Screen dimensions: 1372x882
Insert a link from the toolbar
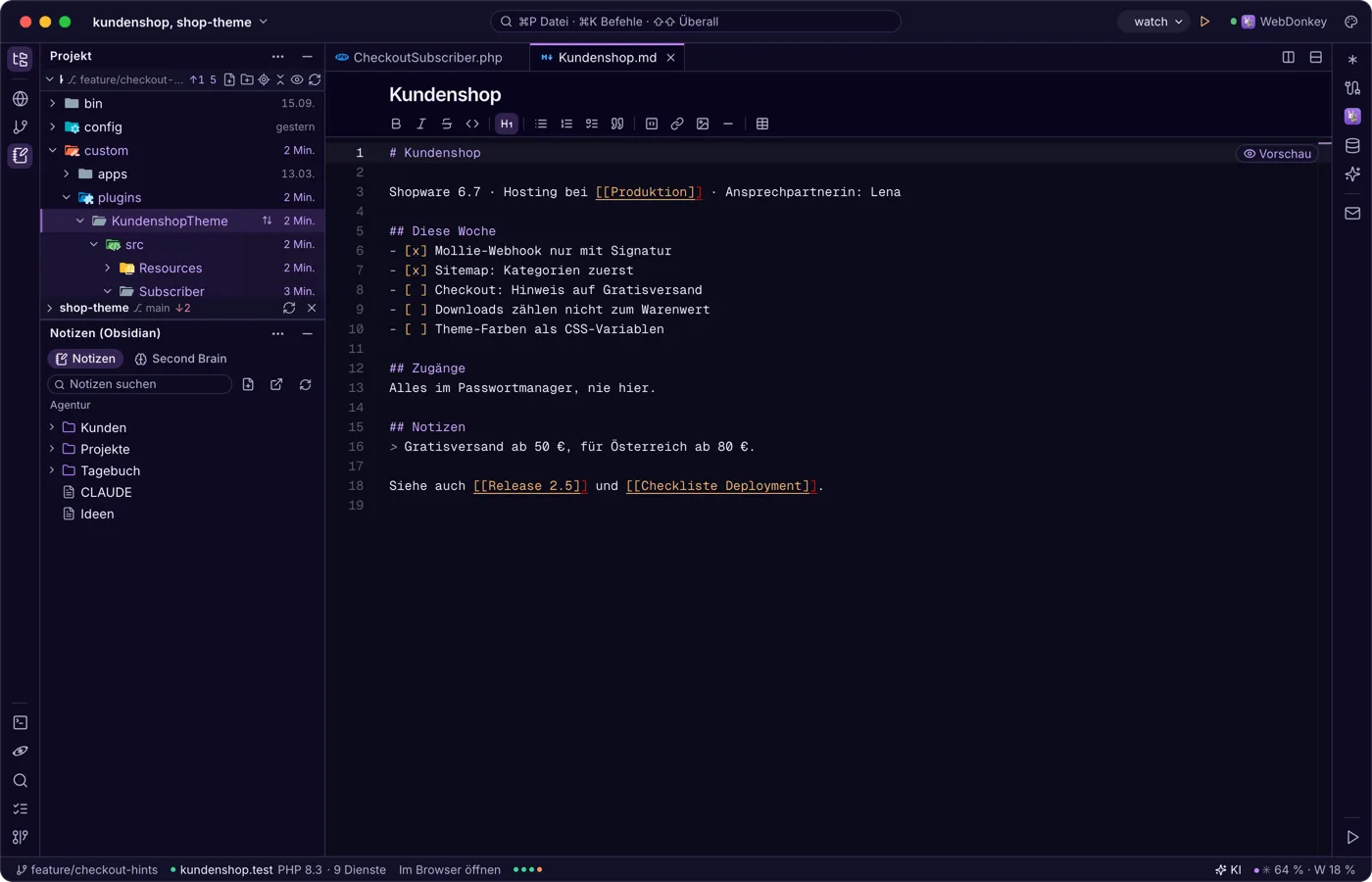click(x=677, y=123)
